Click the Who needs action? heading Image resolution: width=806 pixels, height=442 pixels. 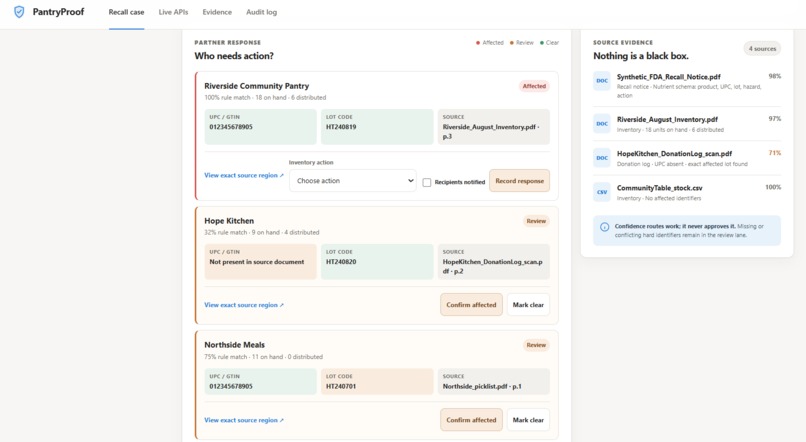tap(234, 56)
